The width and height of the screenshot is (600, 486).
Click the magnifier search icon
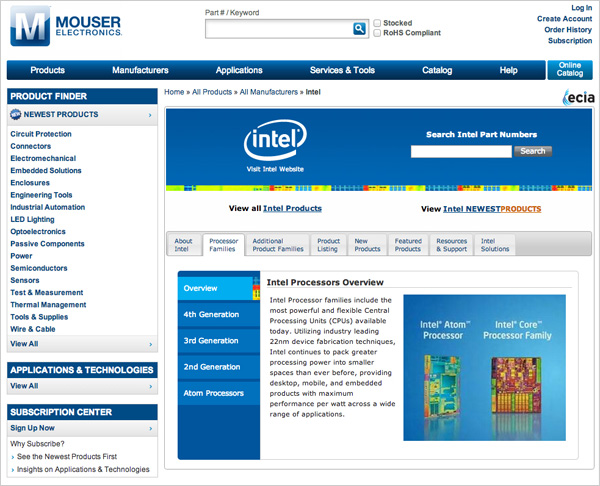click(x=359, y=29)
